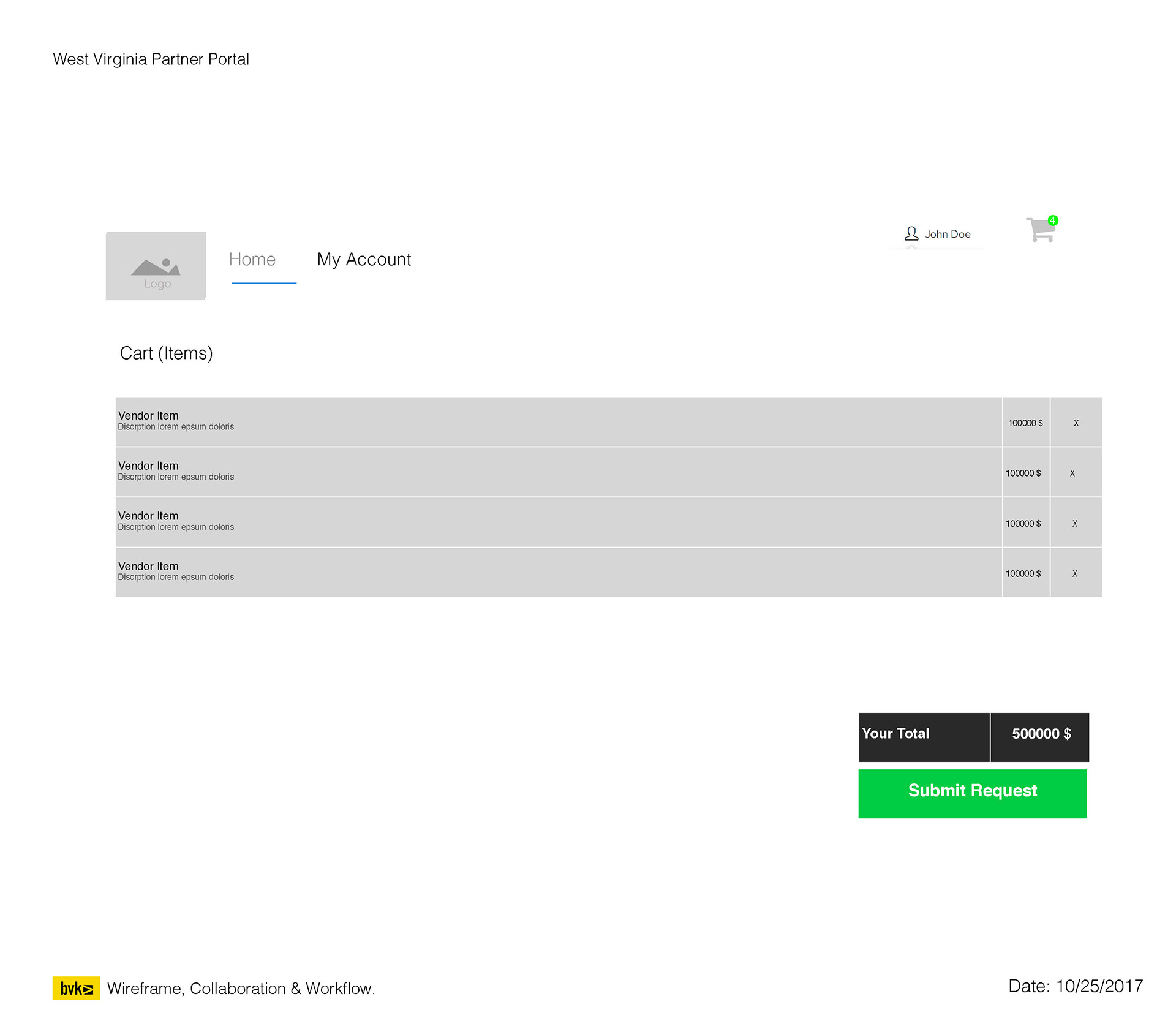Click the John Doe username label

[948, 235]
